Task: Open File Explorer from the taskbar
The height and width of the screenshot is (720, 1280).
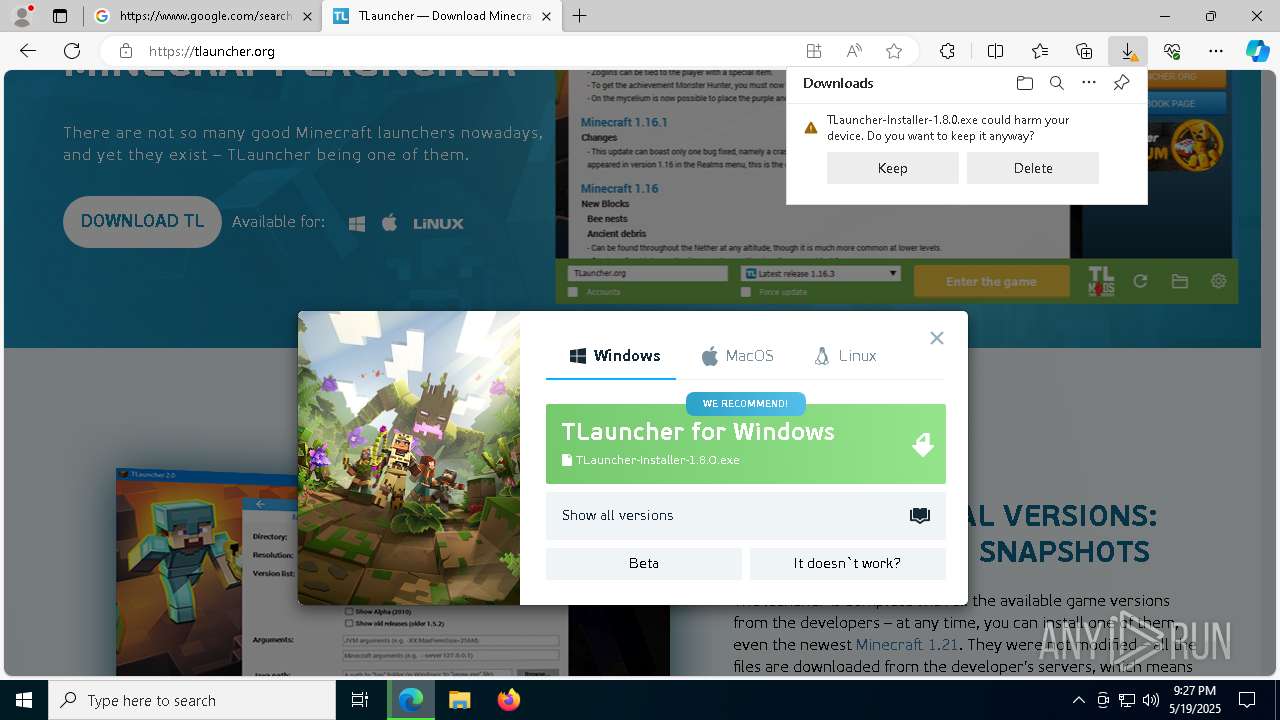Action: (x=459, y=700)
